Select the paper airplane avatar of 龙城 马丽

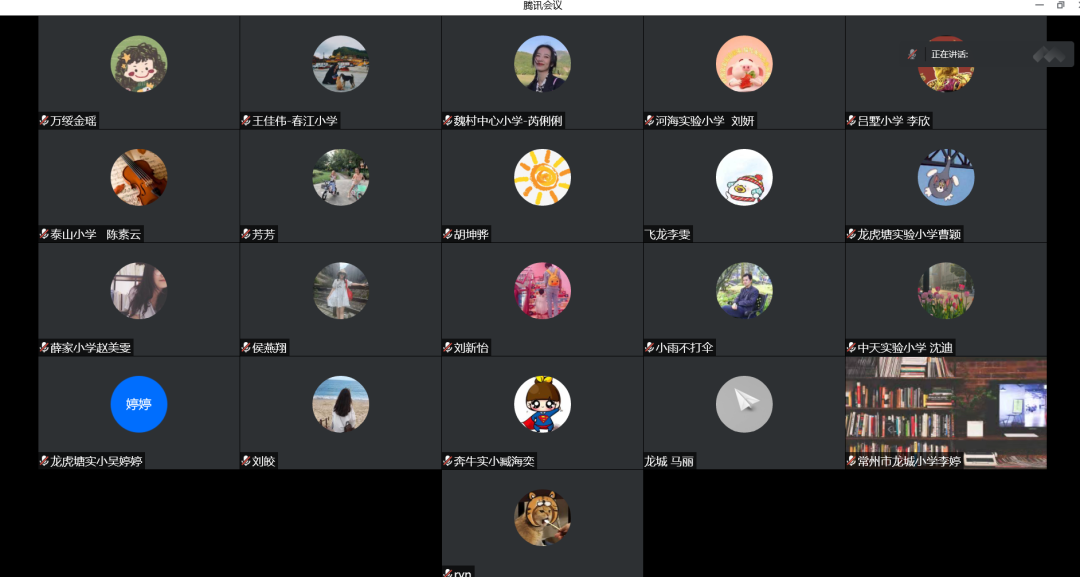click(744, 404)
